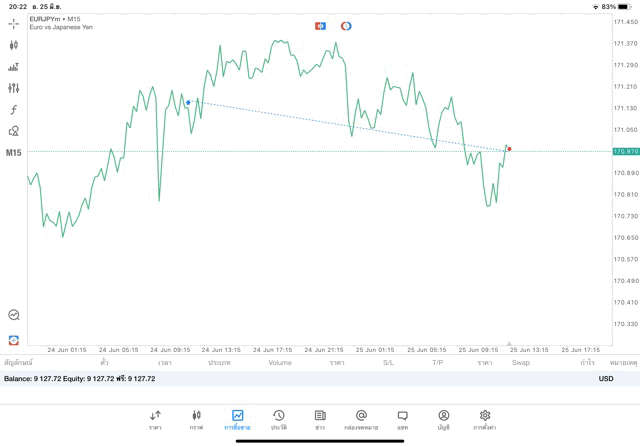Open chart settings sliders icon
The width and height of the screenshot is (640, 447).
[x=14, y=88]
